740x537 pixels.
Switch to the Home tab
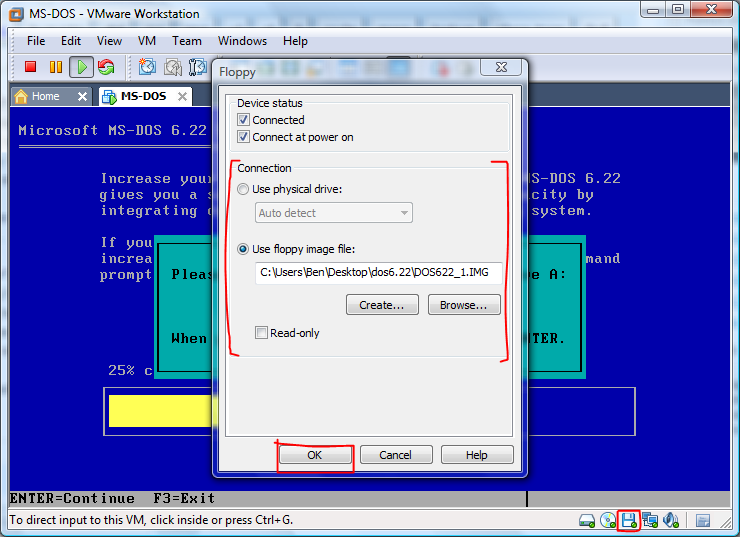pyautogui.click(x=45, y=96)
